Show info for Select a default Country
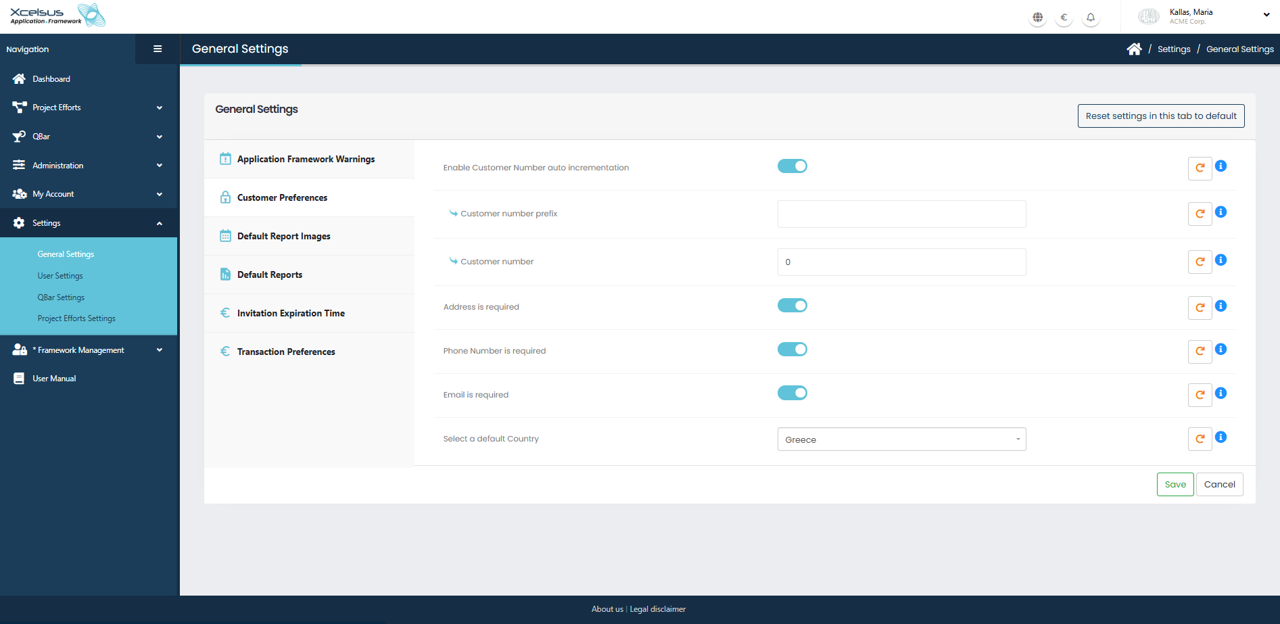The image size is (1280, 624). pos(1221,437)
